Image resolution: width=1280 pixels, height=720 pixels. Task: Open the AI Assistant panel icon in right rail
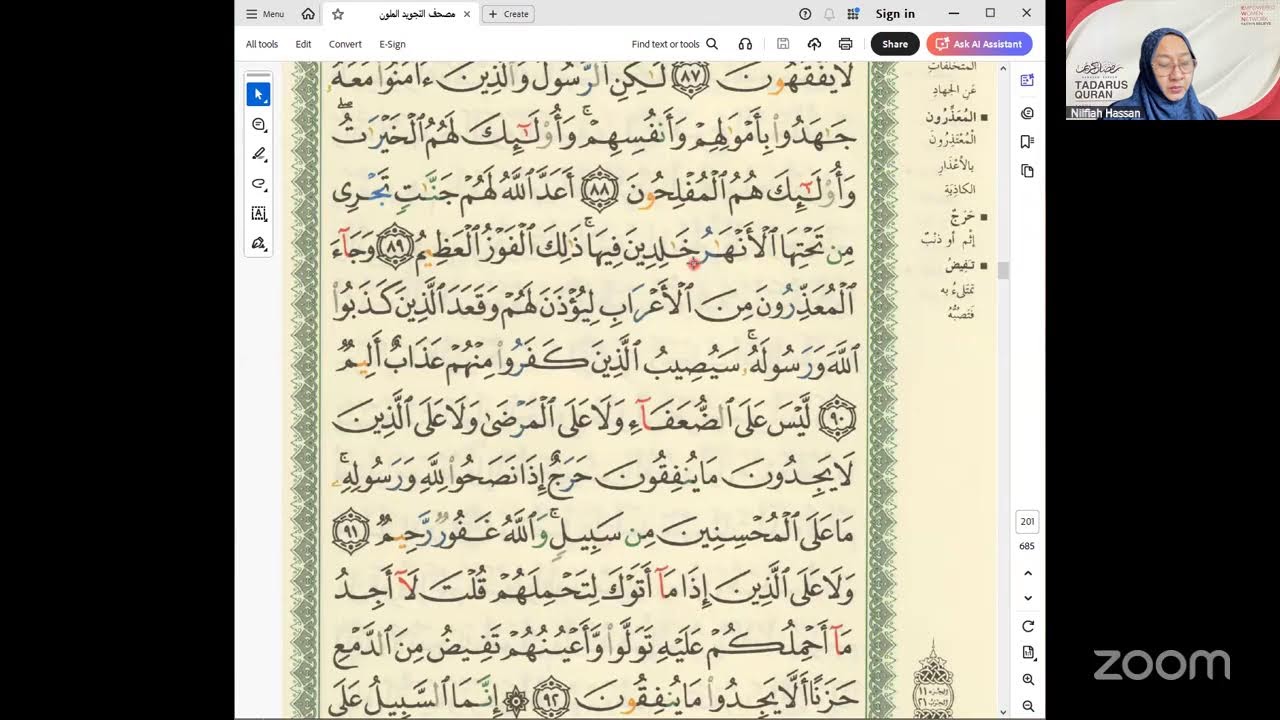point(1027,80)
